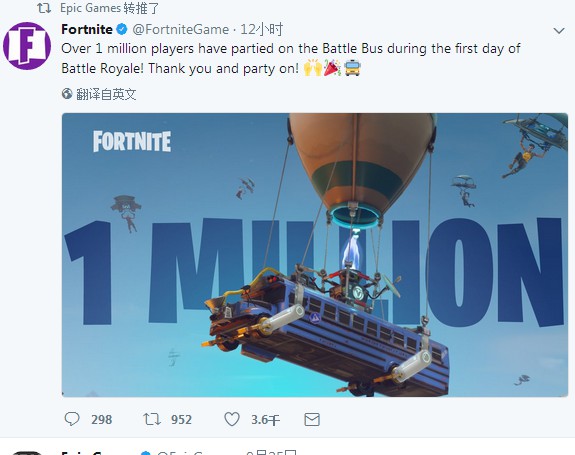Open the Fortnite purple F avatar
Viewport: 575px width, 455px height.
point(27,46)
